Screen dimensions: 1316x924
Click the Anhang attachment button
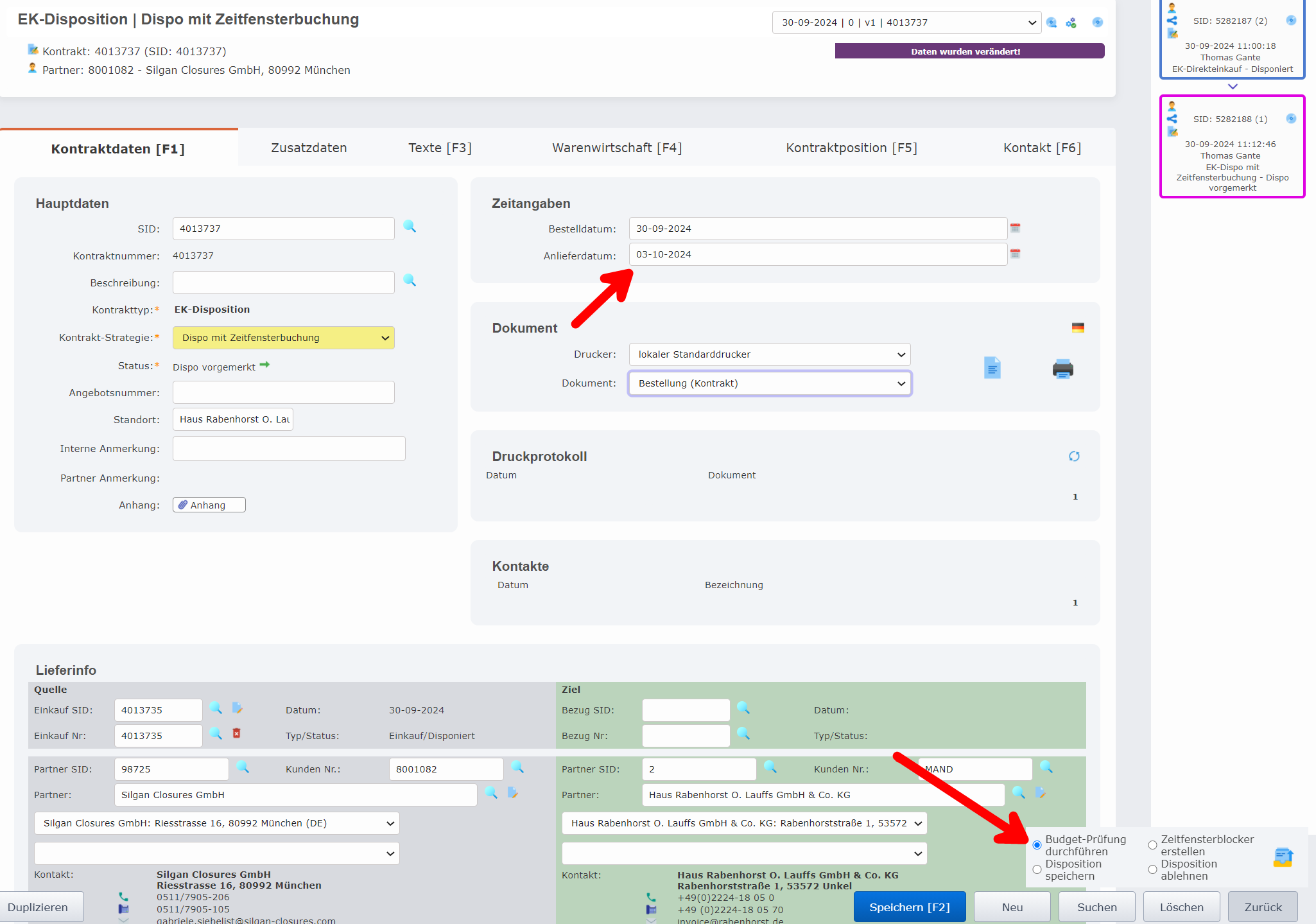tap(209, 505)
